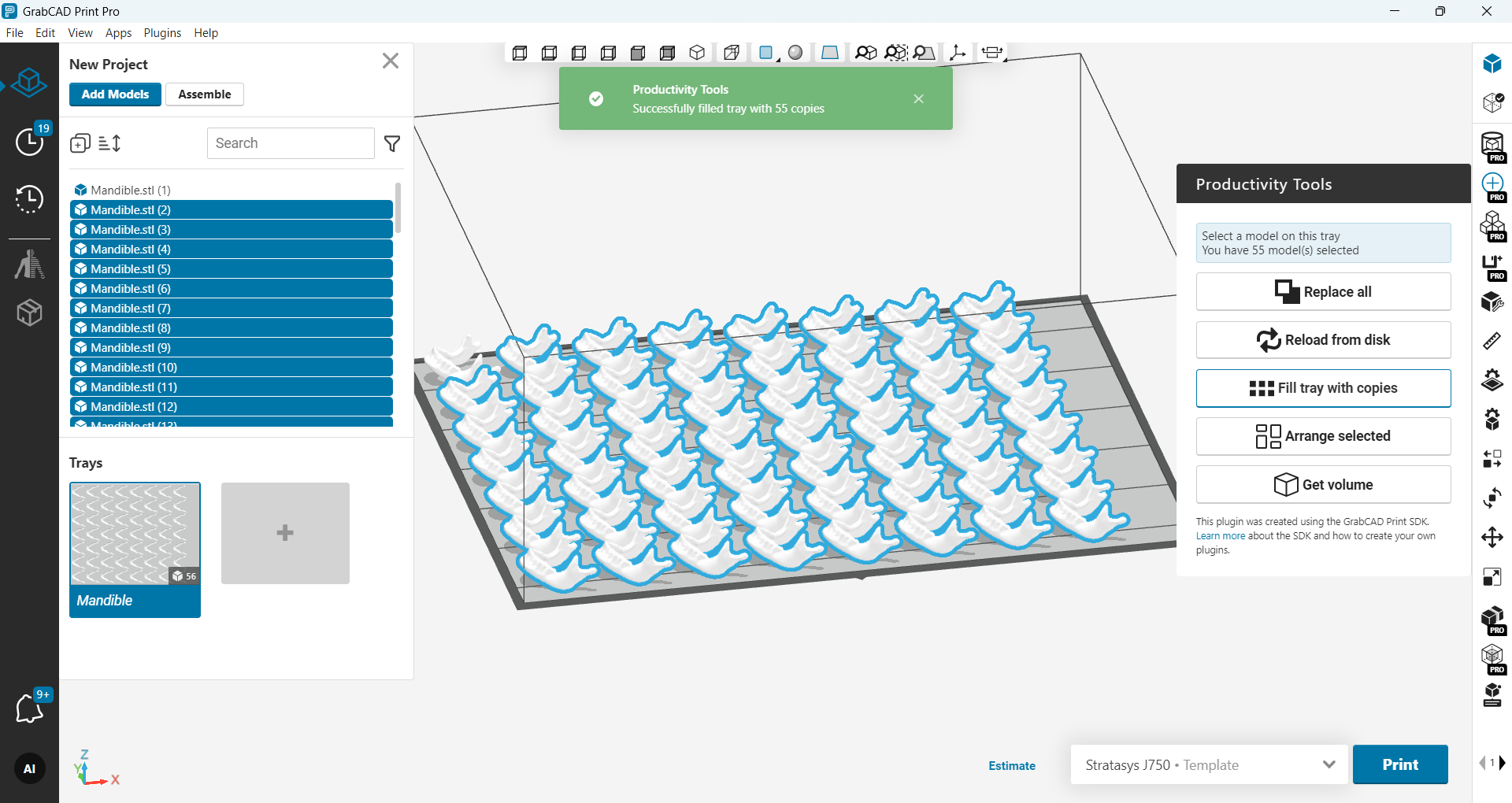This screenshot has height=803, width=1512.
Task: Open the history clock icon in left sidebar
Action: [x=30, y=199]
